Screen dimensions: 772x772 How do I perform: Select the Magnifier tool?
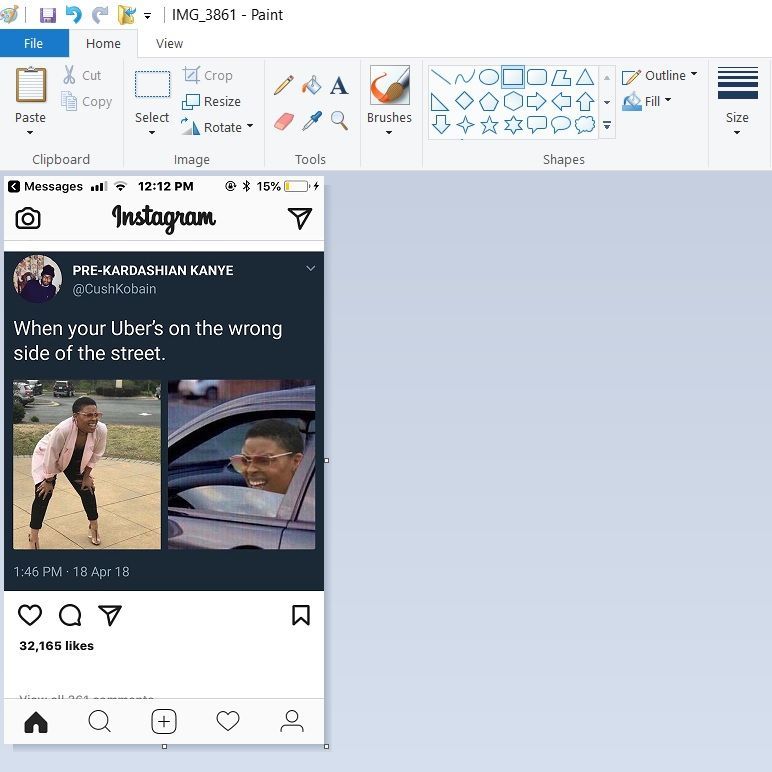339,121
